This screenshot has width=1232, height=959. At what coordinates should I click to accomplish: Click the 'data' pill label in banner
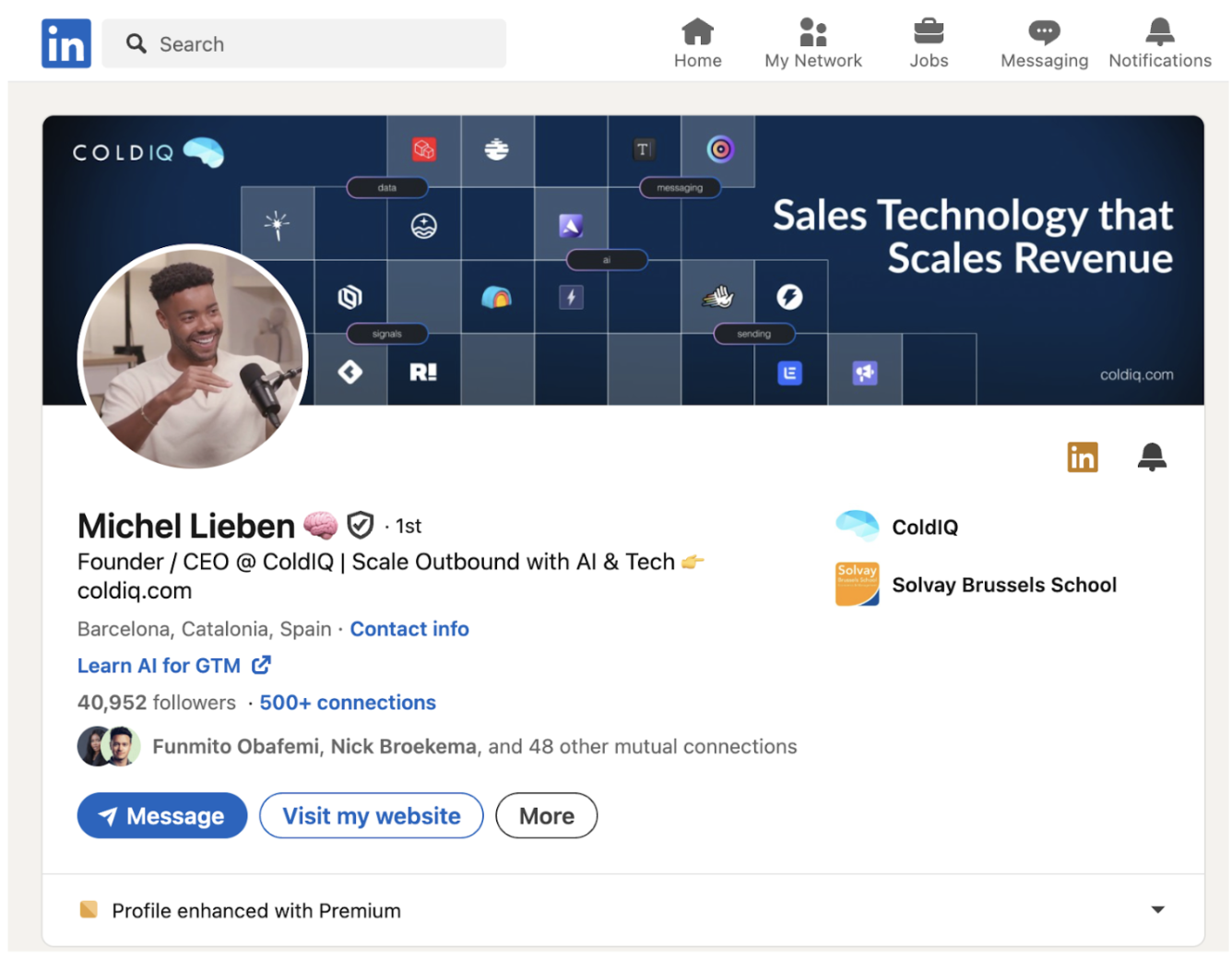click(x=387, y=188)
